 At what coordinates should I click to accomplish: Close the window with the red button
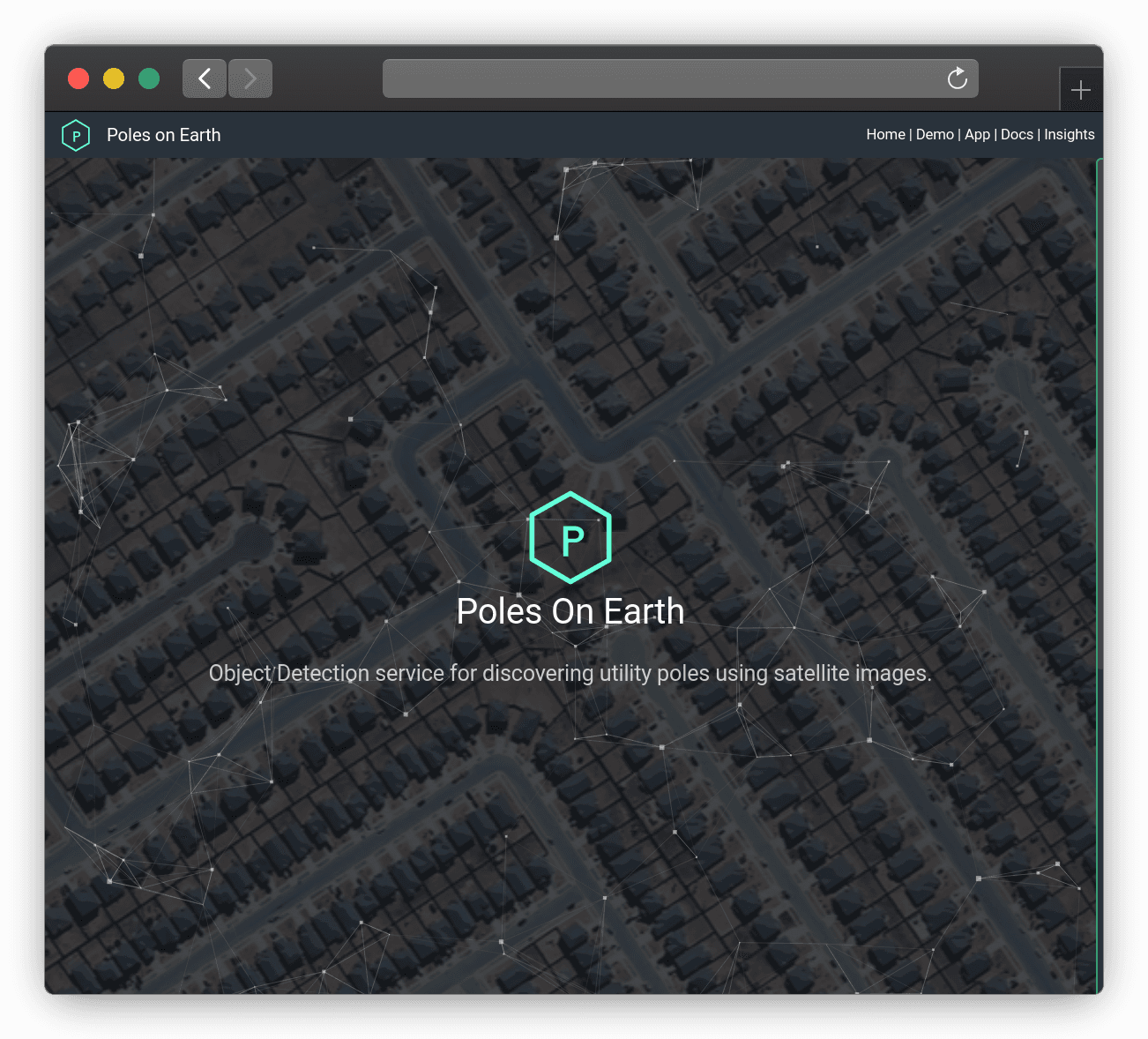pos(78,78)
